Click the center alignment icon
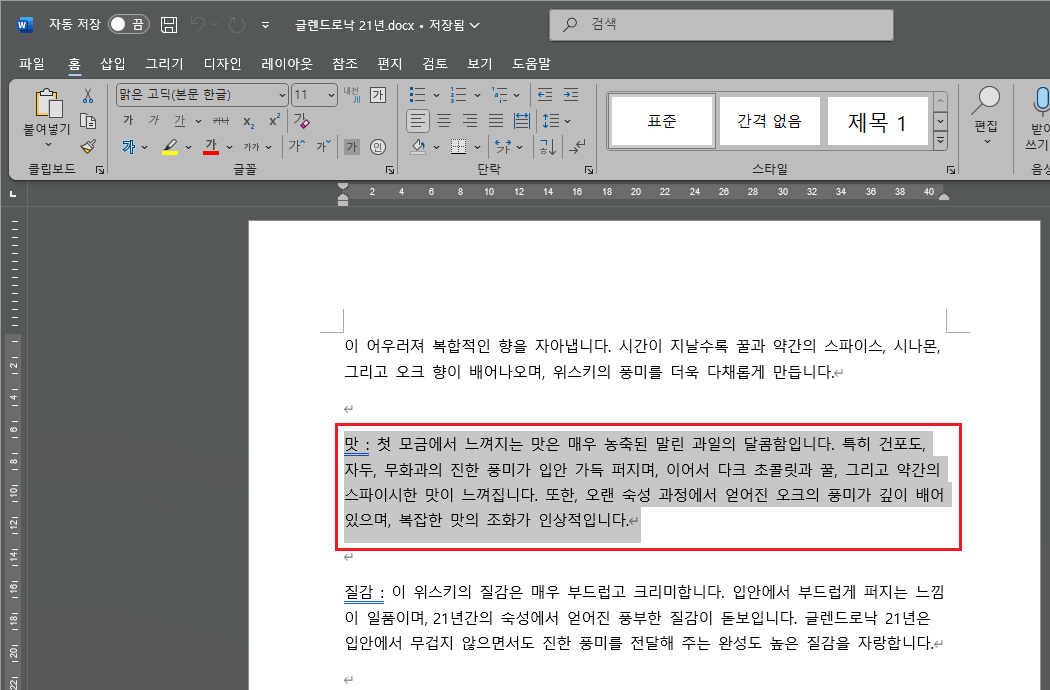 pos(443,120)
